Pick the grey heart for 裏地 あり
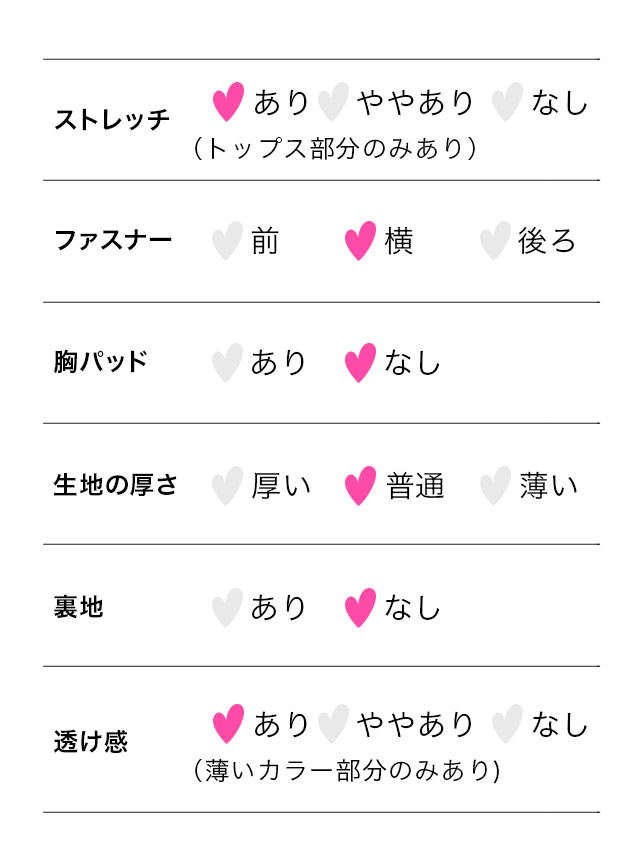 (x=227, y=608)
